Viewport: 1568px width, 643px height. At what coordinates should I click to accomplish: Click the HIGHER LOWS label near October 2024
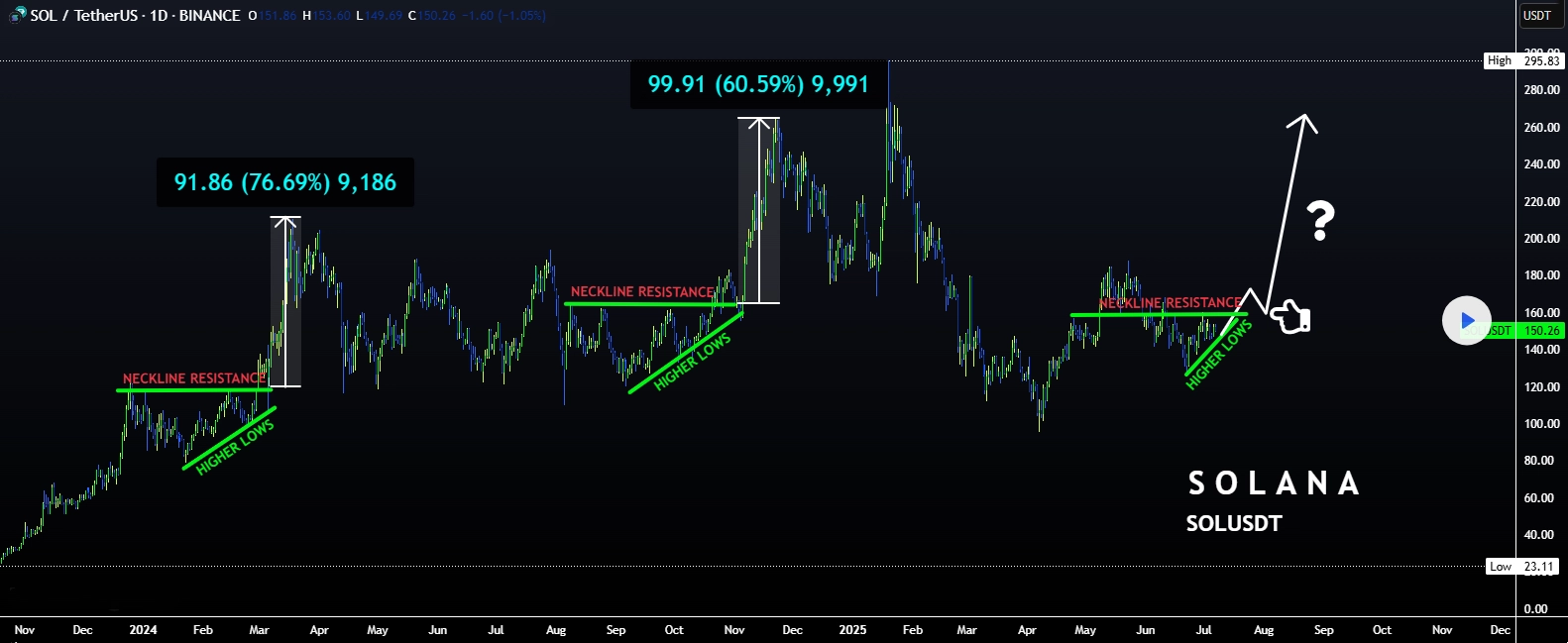tap(693, 362)
